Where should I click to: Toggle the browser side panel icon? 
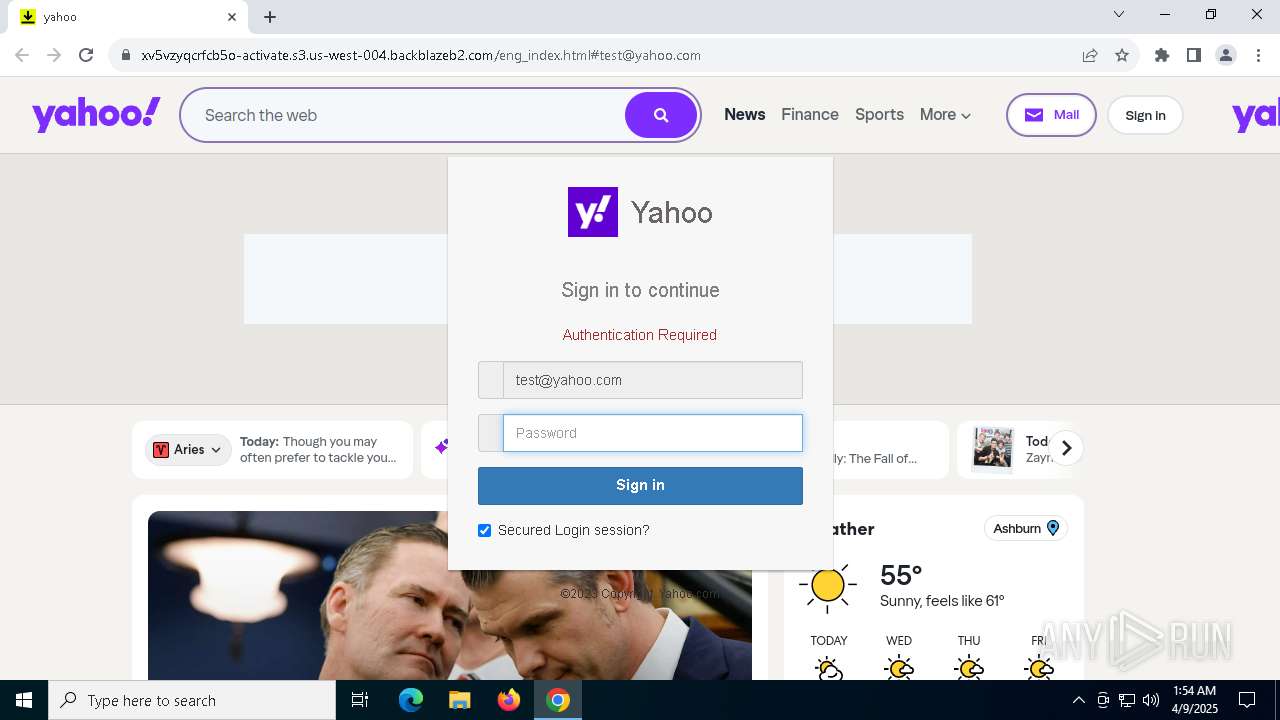(1193, 55)
